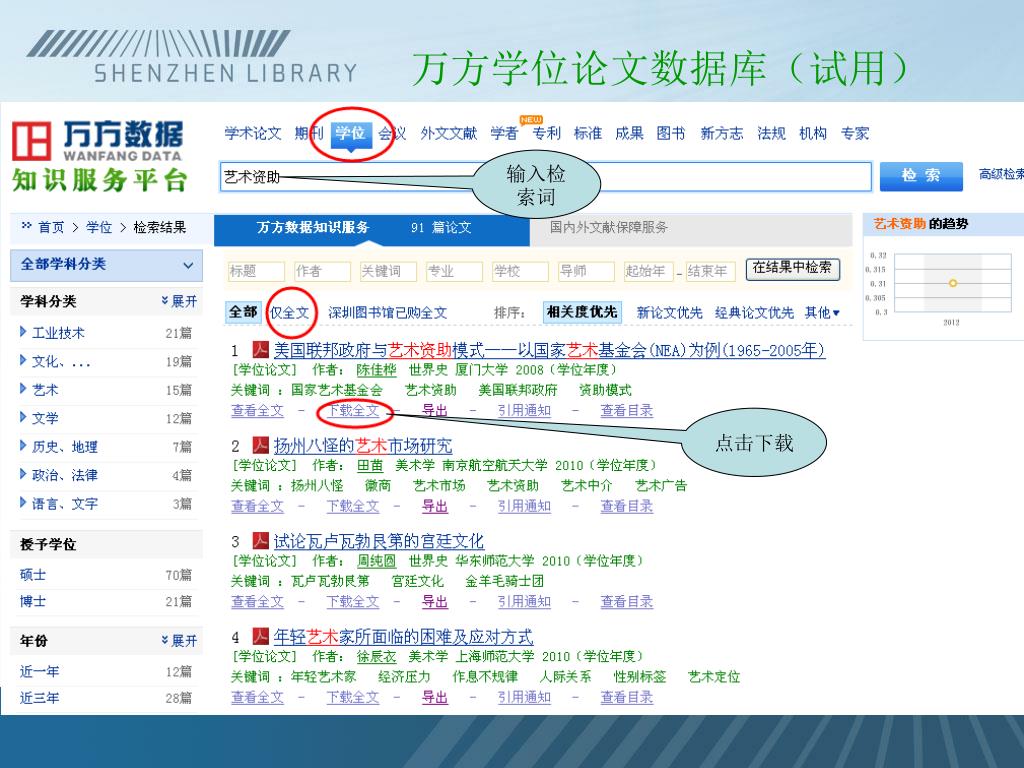The image size is (1024, 768).
Task: Open the 专家 tab
Action: [855, 133]
